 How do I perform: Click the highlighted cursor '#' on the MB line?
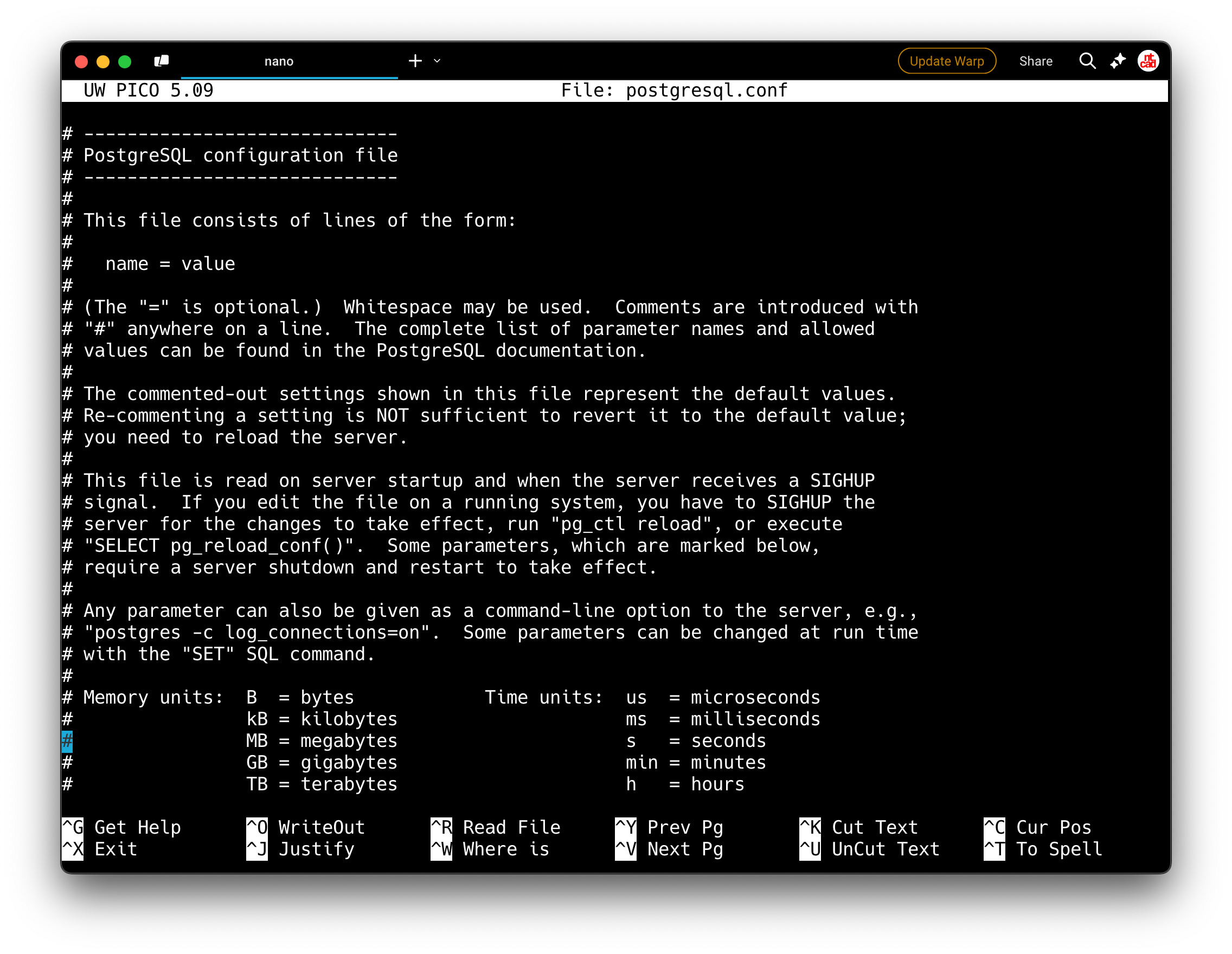67,741
